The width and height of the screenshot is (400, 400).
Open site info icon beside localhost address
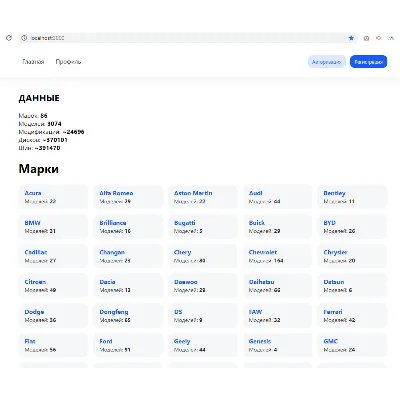point(24,38)
